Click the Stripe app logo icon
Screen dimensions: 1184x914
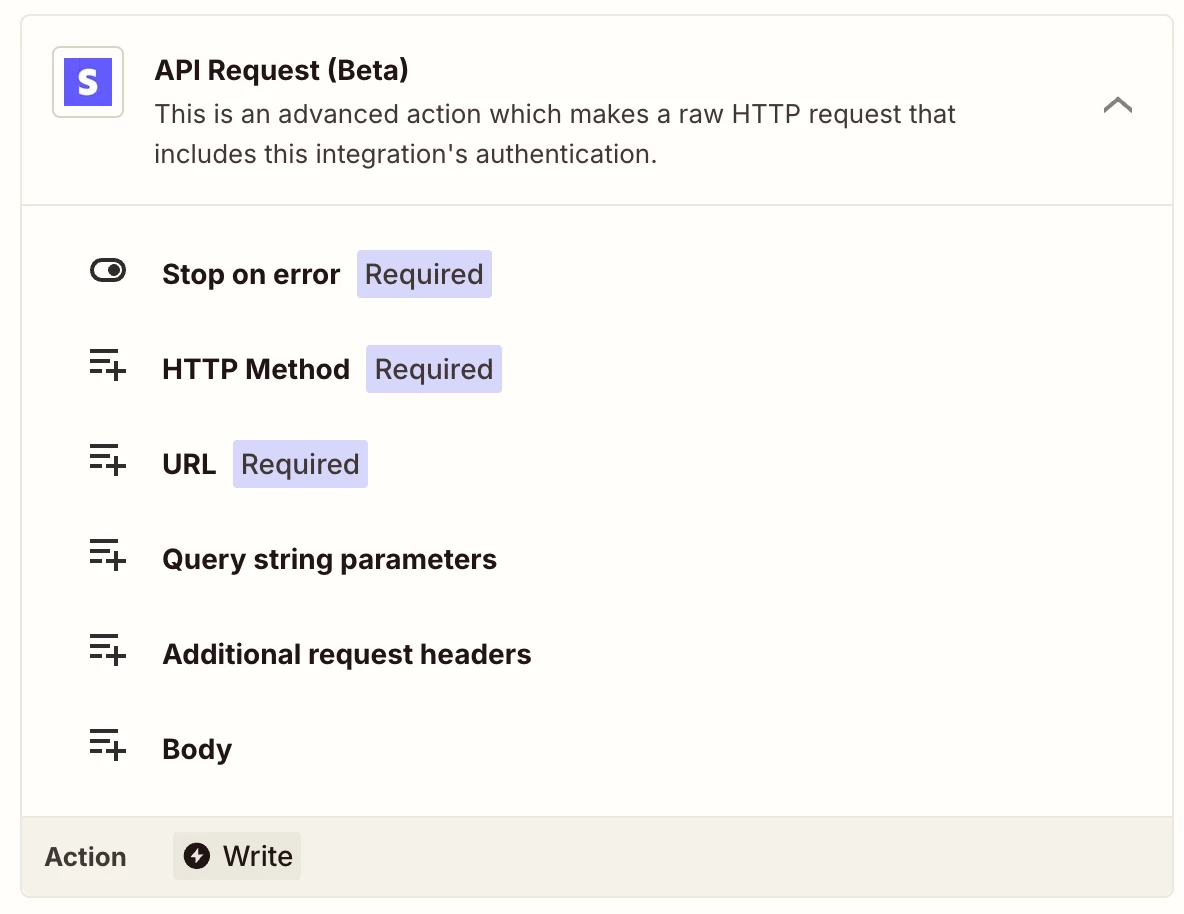[x=88, y=82]
